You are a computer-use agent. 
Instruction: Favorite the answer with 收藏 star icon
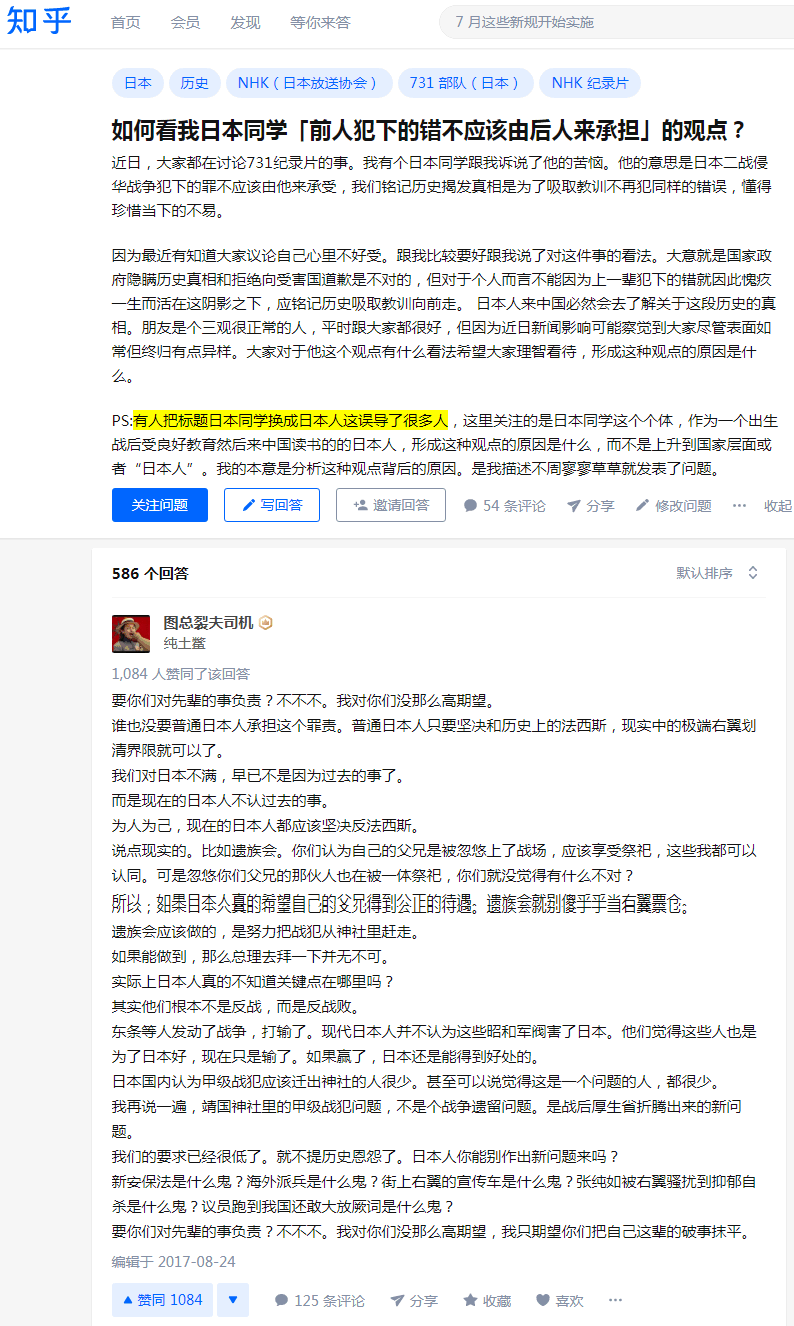coord(470,1300)
